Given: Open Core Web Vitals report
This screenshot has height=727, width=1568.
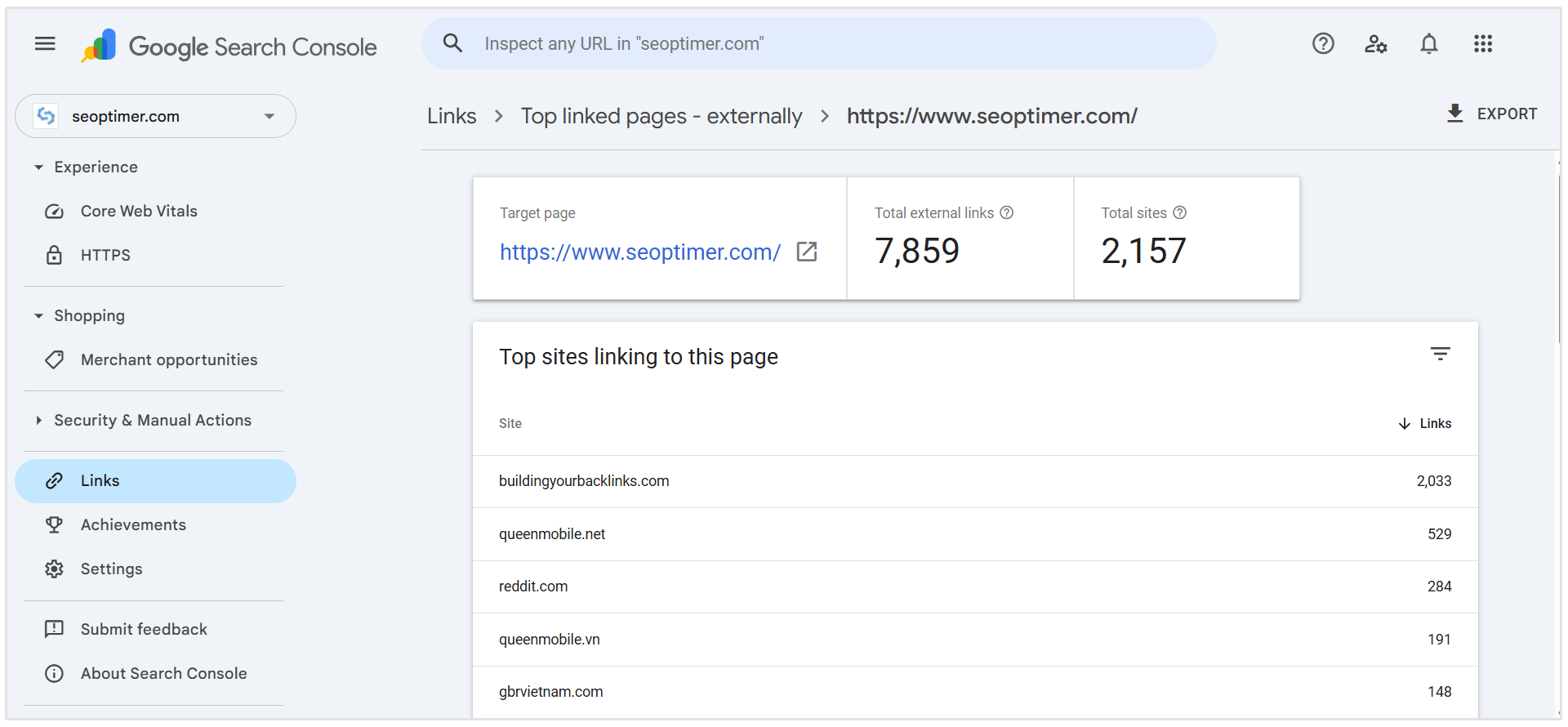Looking at the screenshot, I should point(139,212).
